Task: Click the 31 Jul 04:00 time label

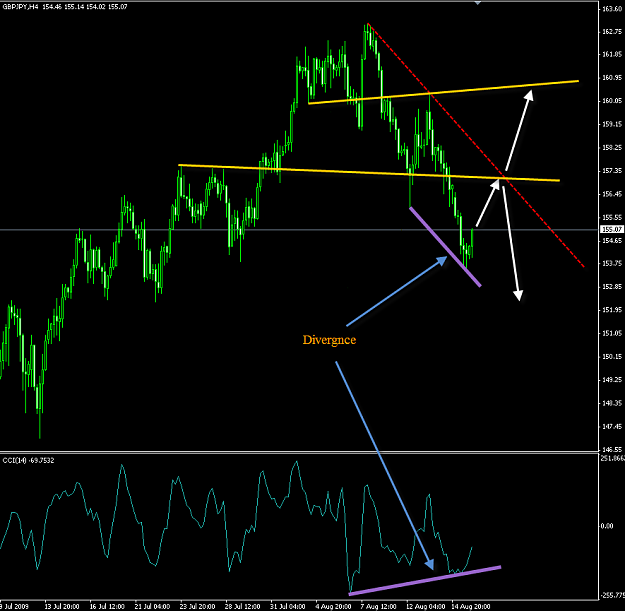Action: (288, 607)
